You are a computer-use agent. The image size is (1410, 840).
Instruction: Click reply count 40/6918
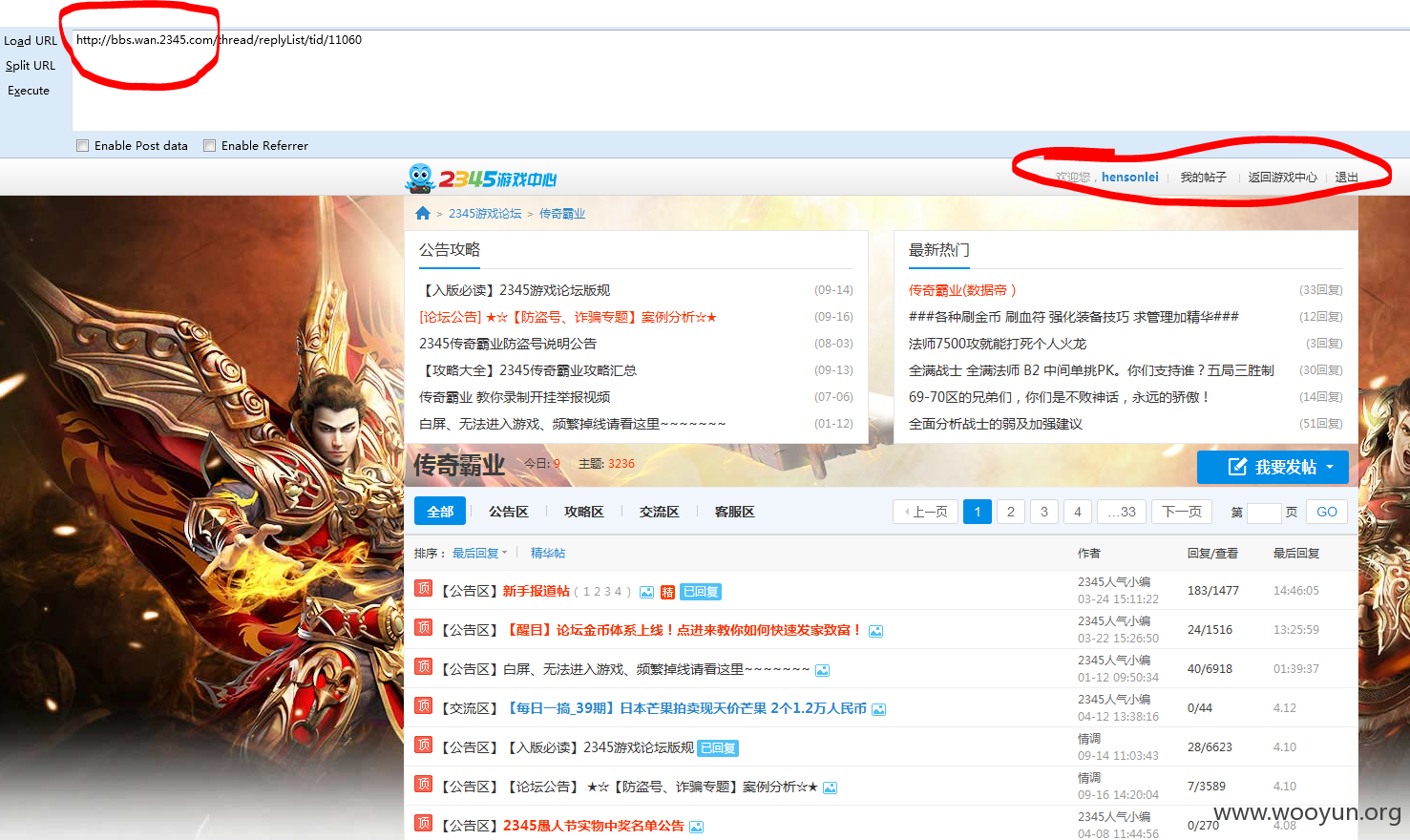coord(1210,669)
